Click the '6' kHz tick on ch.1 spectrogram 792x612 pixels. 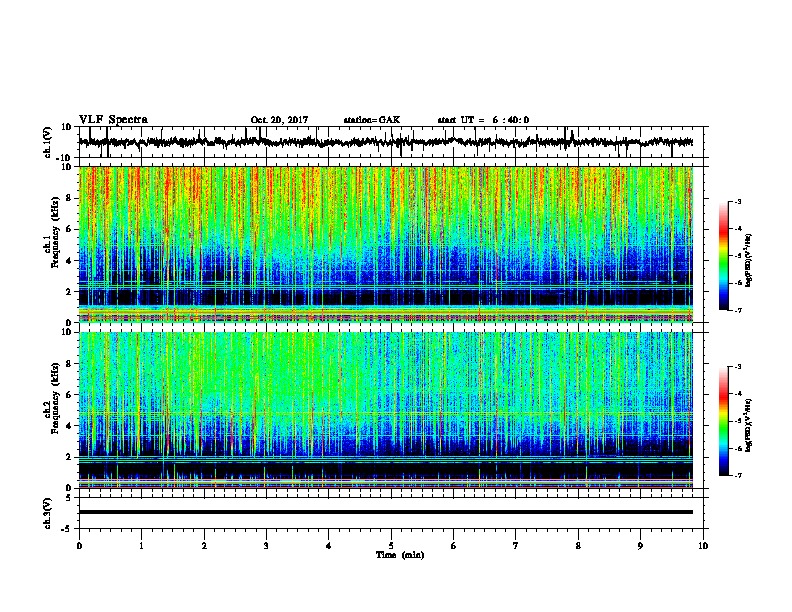[x=69, y=229]
